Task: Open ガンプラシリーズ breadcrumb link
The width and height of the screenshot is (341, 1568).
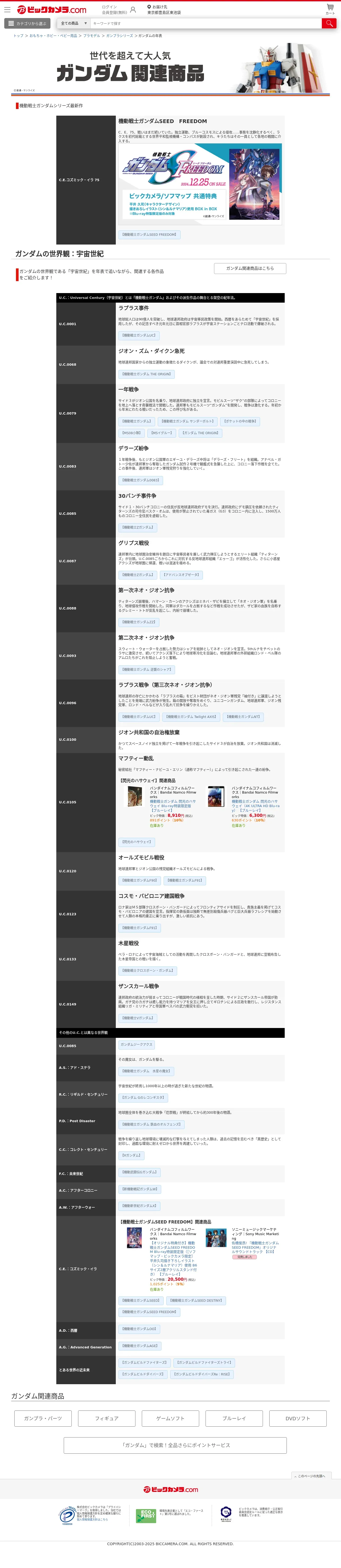Action: click(120, 36)
